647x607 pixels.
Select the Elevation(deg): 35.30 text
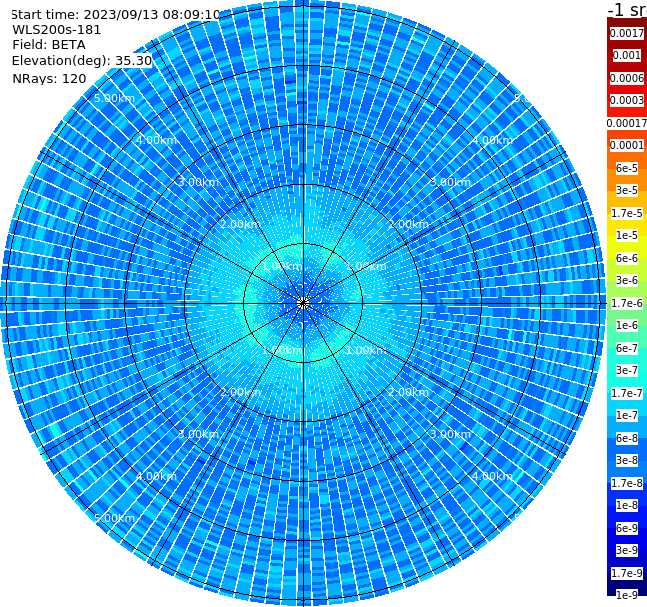pyautogui.click(x=82, y=61)
